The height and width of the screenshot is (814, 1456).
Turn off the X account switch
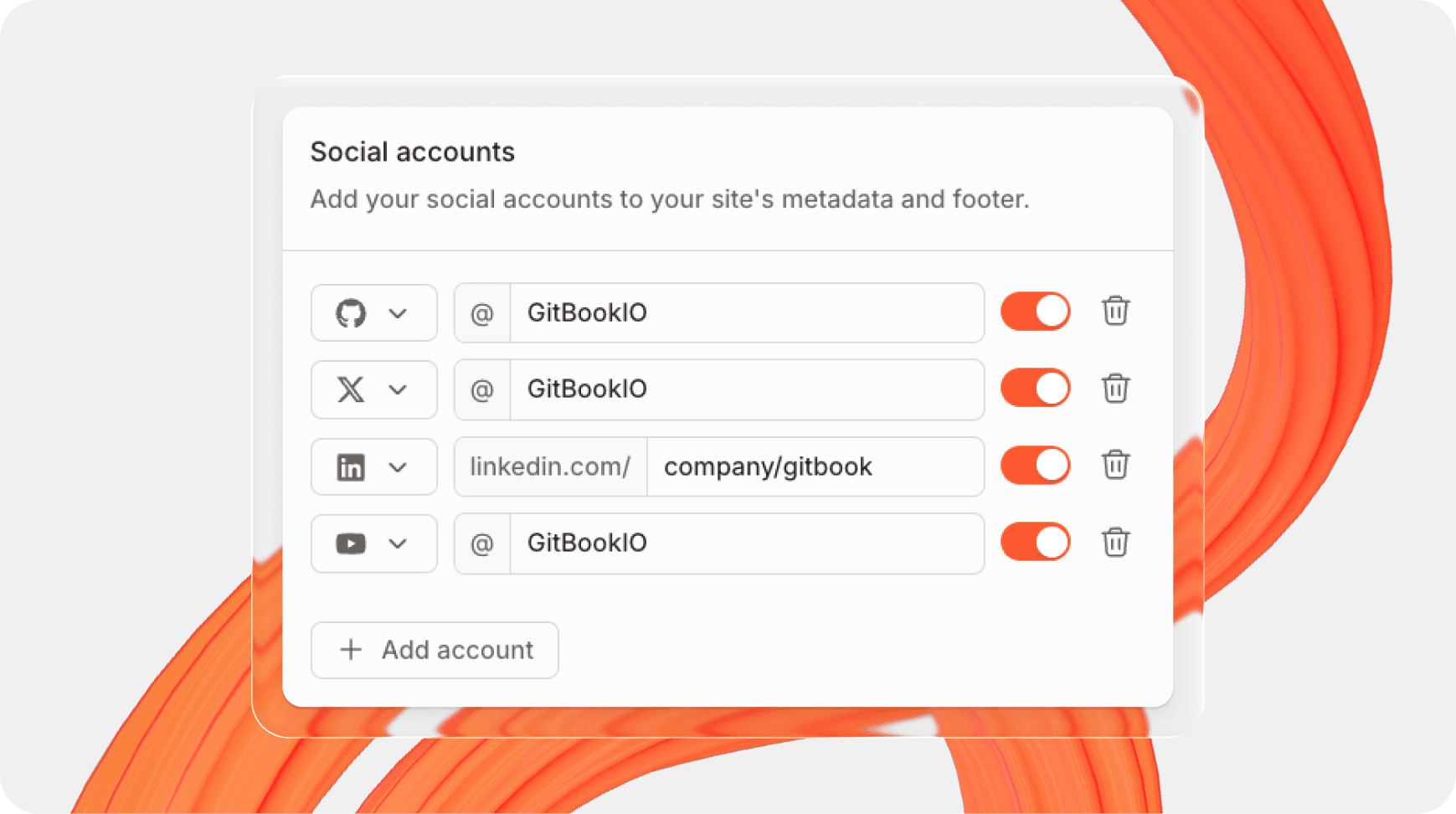1035,388
